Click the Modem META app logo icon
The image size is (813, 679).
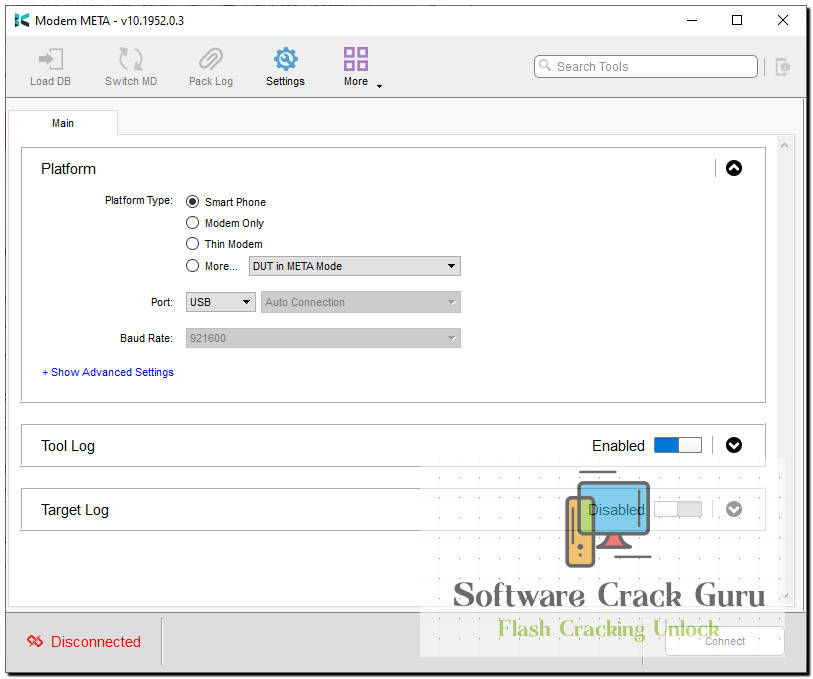pyautogui.click(x=22, y=20)
